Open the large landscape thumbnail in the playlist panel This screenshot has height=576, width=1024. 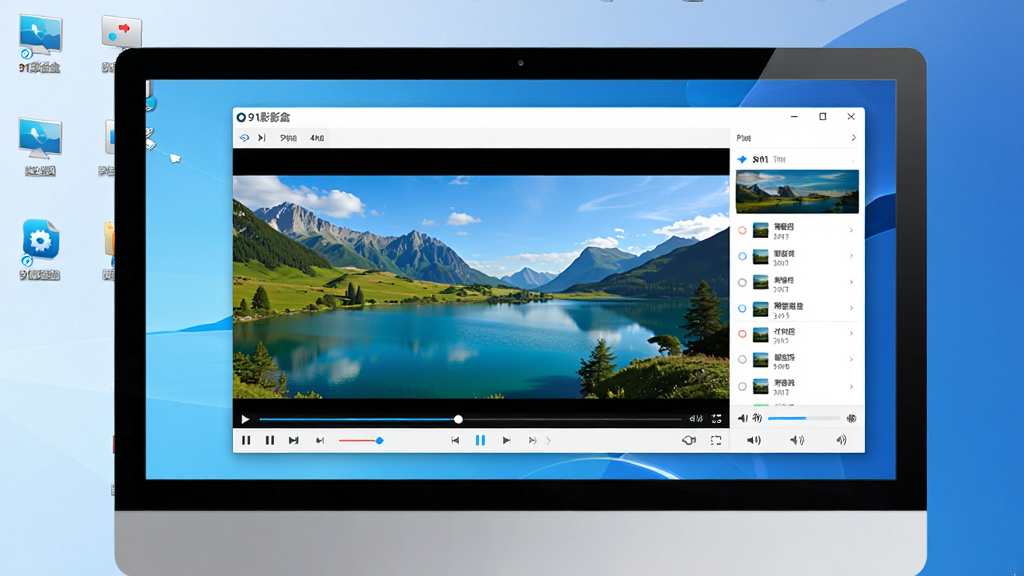click(x=797, y=191)
